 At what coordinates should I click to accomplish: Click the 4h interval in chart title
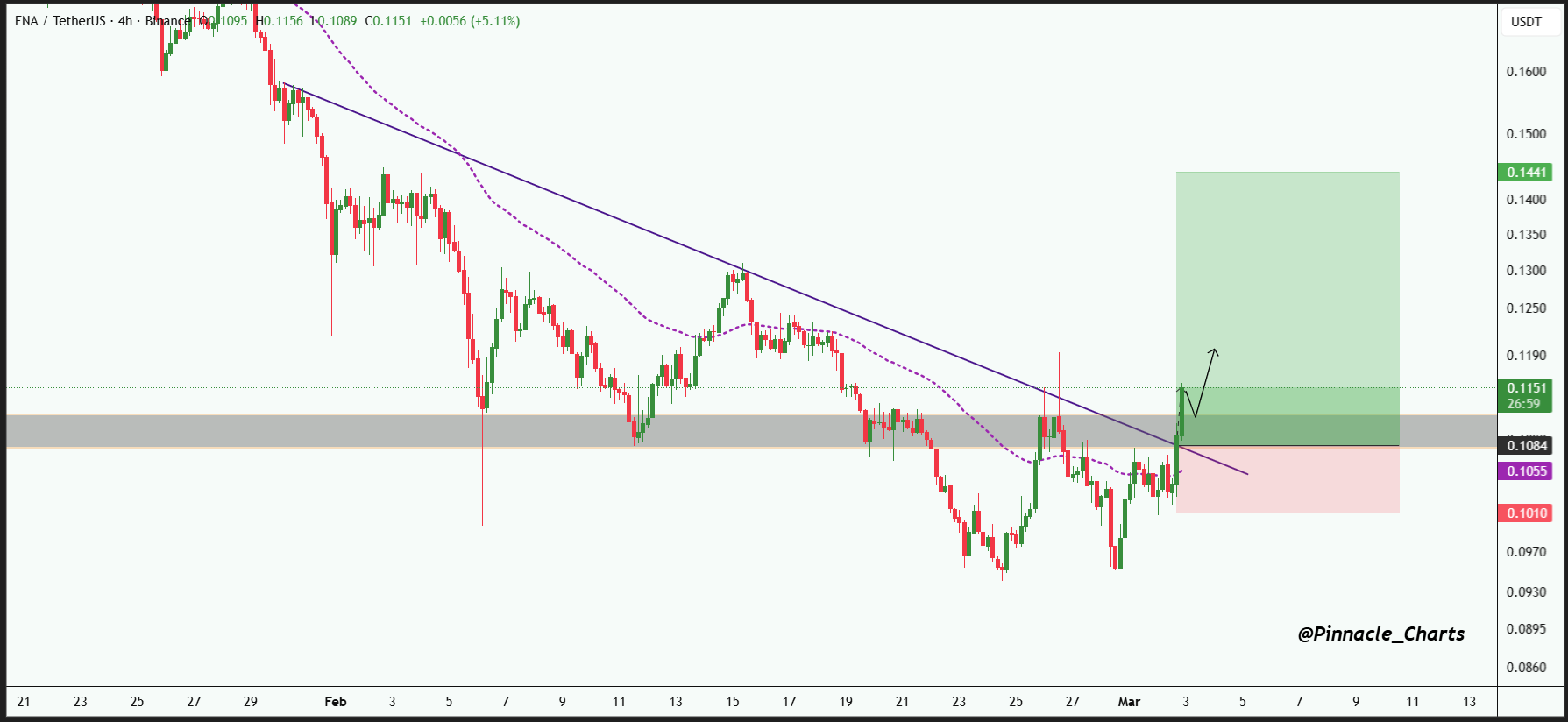125,20
